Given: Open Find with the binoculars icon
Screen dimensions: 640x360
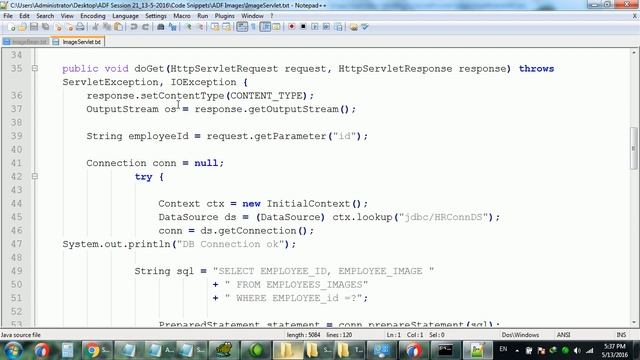Looking at the screenshot, I should click(x=160, y=27).
